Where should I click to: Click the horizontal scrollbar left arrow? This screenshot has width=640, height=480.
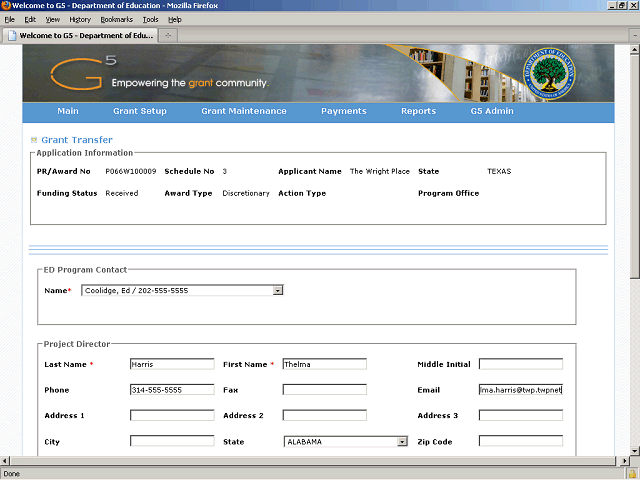pyautogui.click(x=4, y=461)
